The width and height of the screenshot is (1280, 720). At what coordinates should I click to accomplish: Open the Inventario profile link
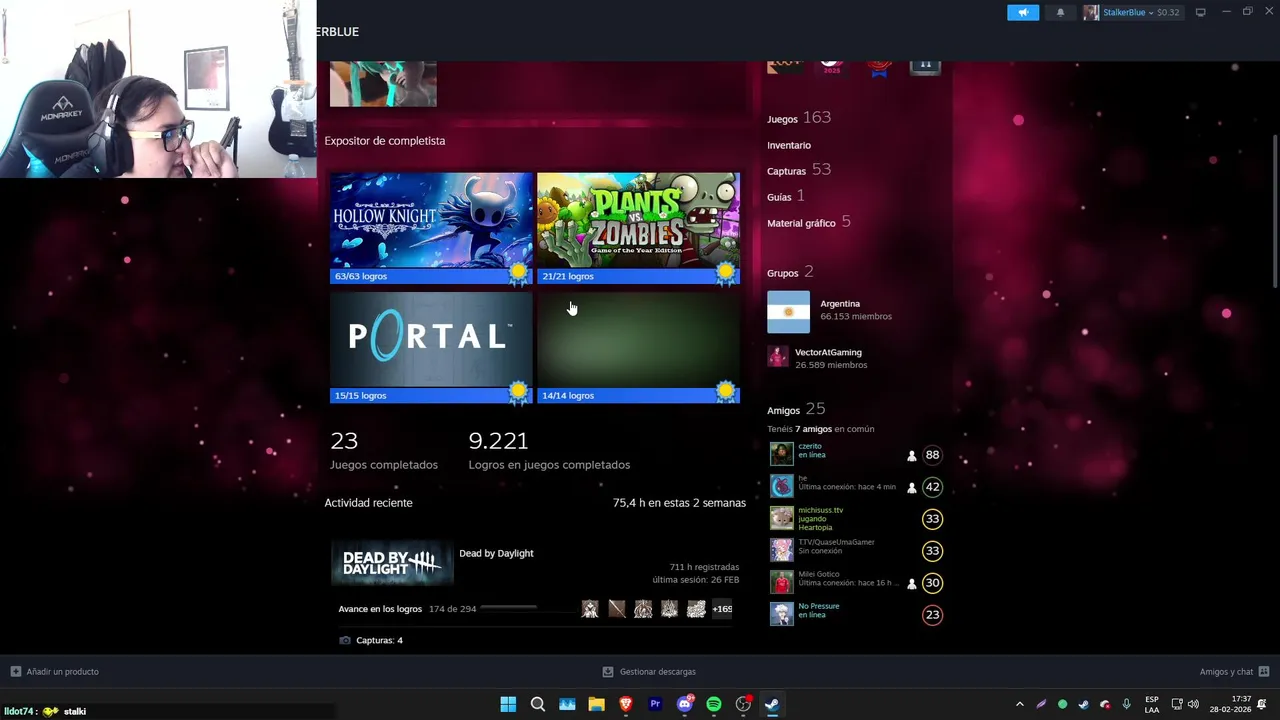(789, 145)
